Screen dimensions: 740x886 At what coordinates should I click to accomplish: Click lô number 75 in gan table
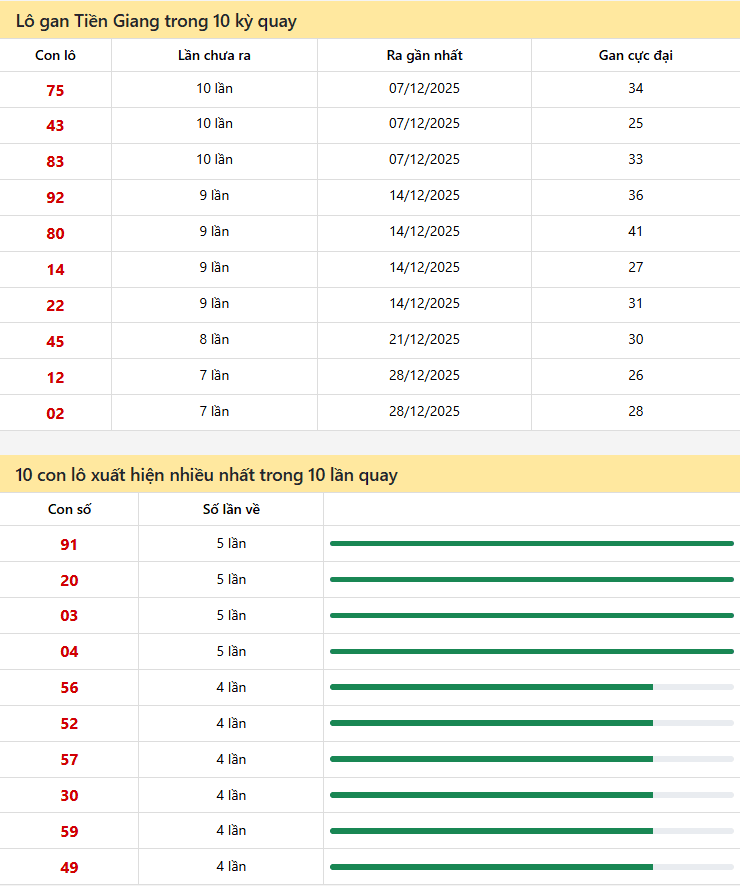[x=55, y=90]
